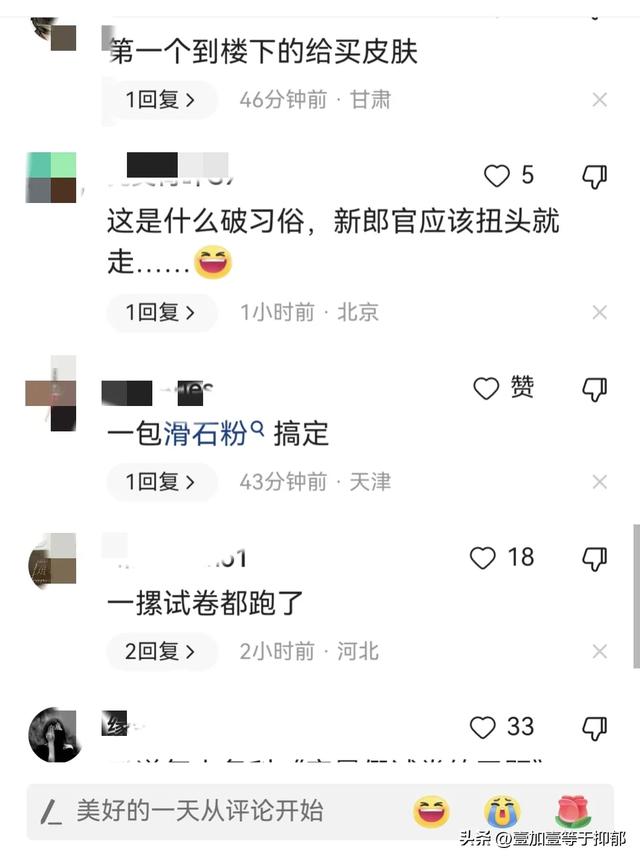Open the 滑石粉 search link

click(214, 433)
